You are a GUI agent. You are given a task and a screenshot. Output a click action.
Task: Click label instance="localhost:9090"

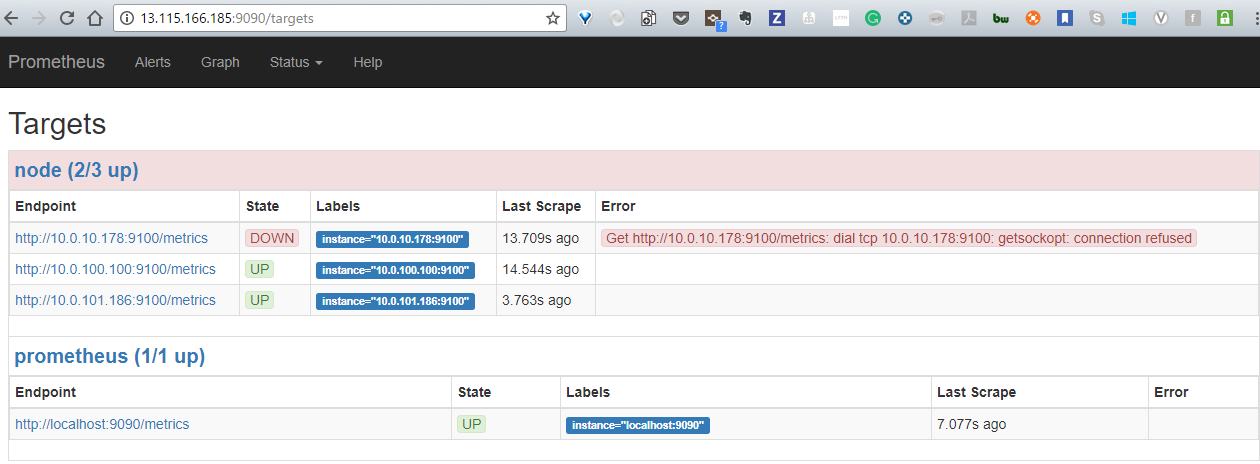(637, 425)
